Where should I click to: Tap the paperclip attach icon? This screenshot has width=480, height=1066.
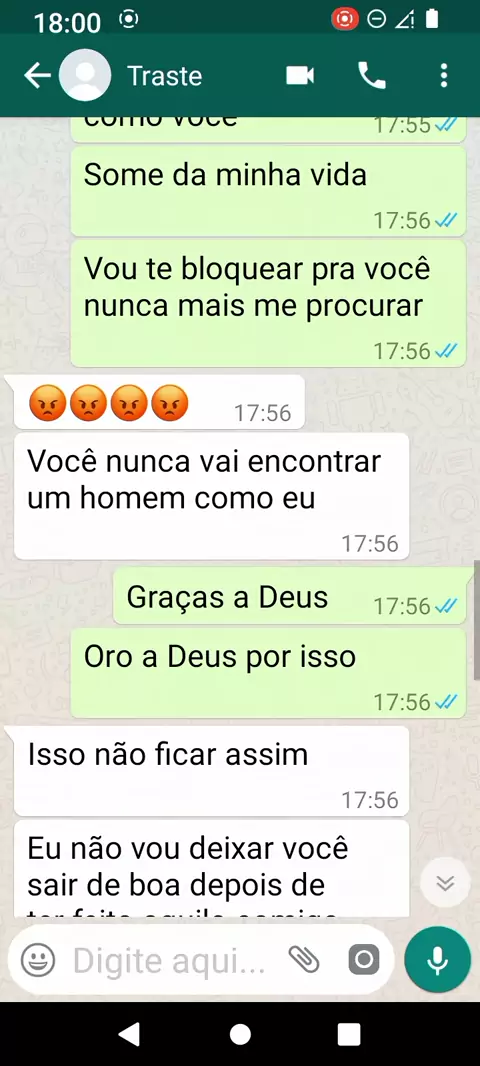304,959
